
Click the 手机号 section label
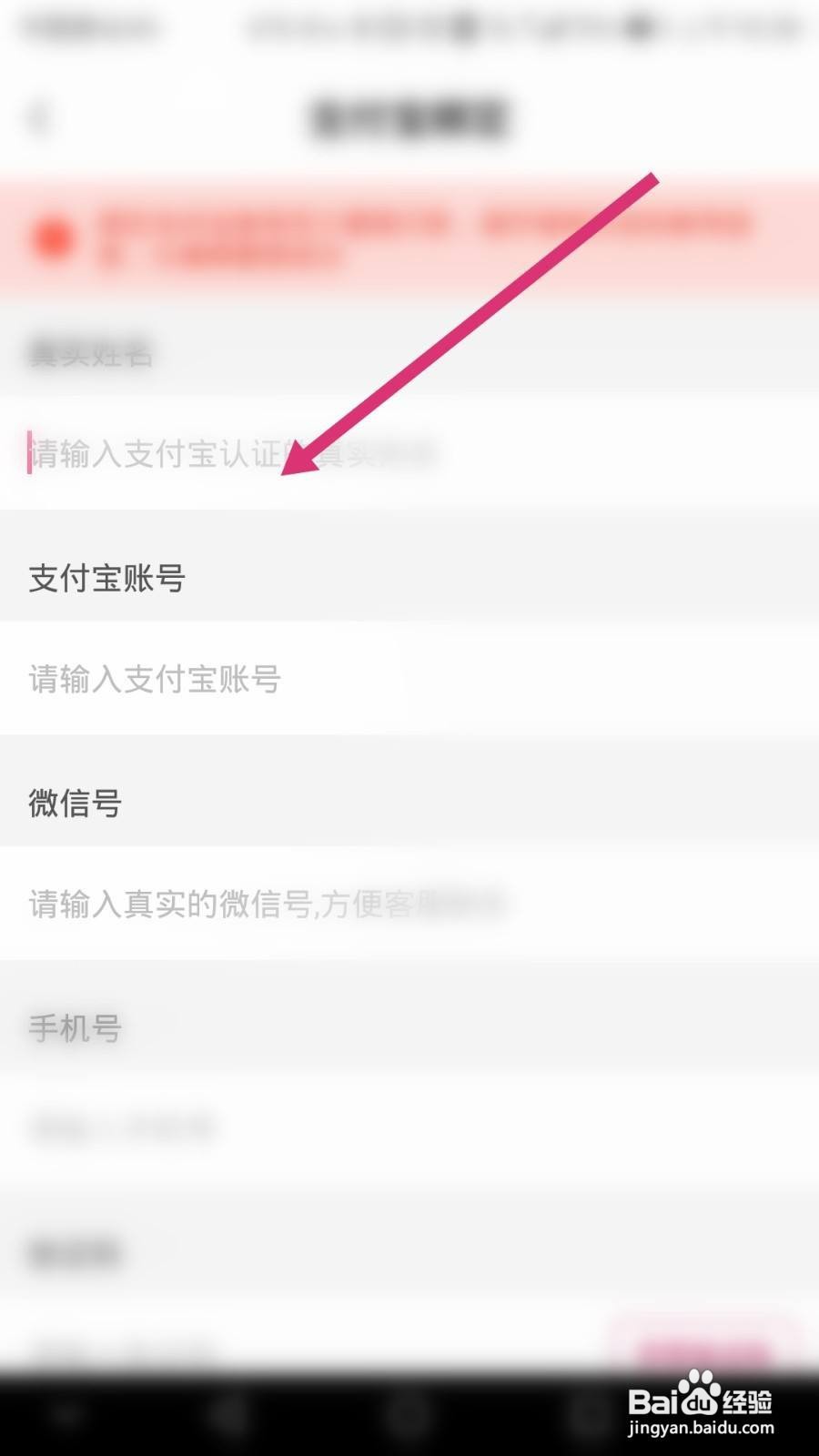pyautogui.click(x=75, y=1028)
